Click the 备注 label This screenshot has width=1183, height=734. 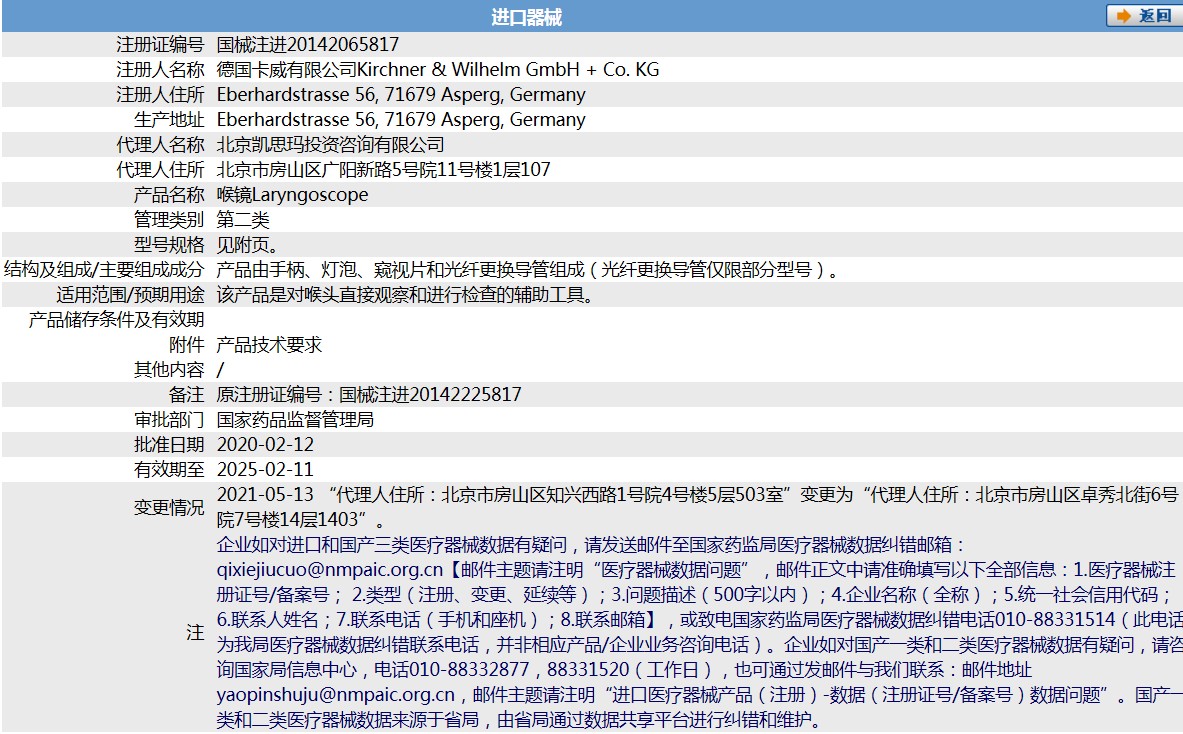click(186, 395)
